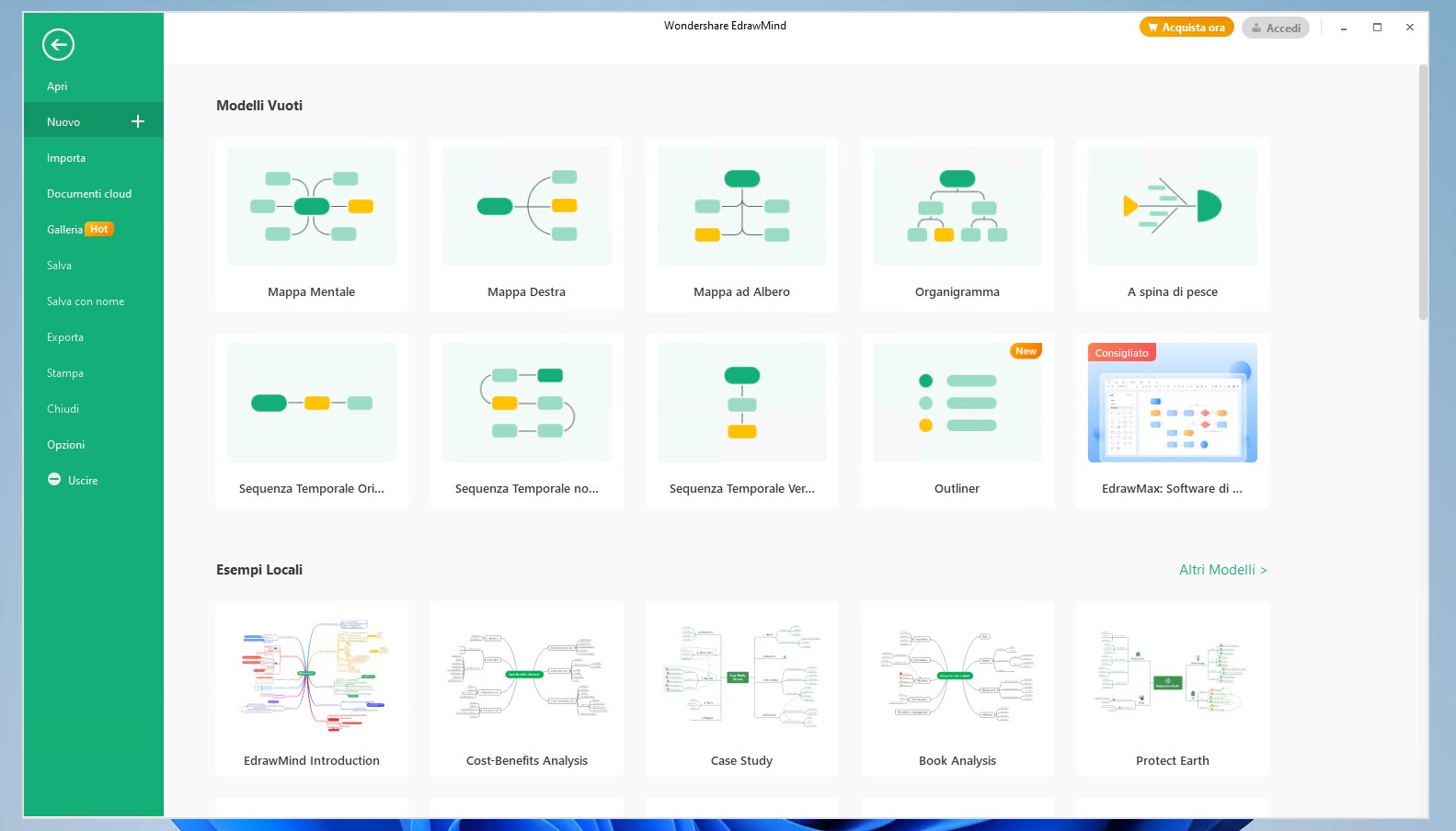
Task: Maximize the EdrawMind window
Action: (1377, 28)
